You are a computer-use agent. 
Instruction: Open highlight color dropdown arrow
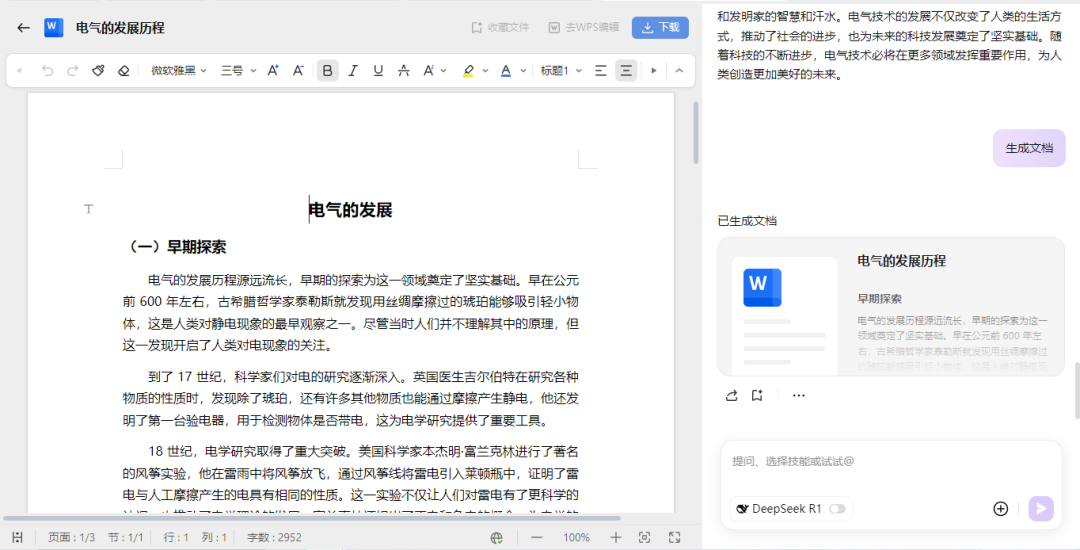[486, 70]
